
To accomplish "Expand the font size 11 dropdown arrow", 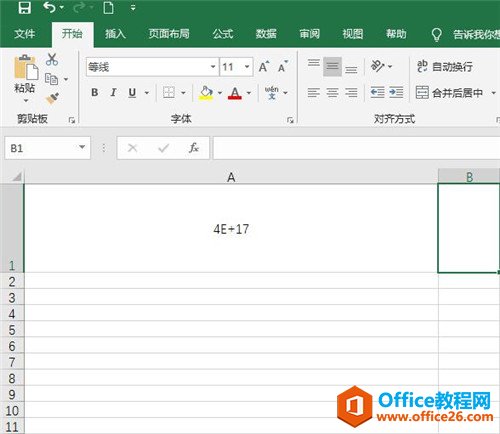I will click(247, 67).
